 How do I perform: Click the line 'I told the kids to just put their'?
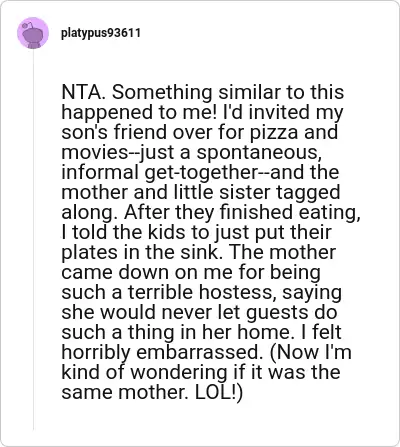(x=196, y=232)
